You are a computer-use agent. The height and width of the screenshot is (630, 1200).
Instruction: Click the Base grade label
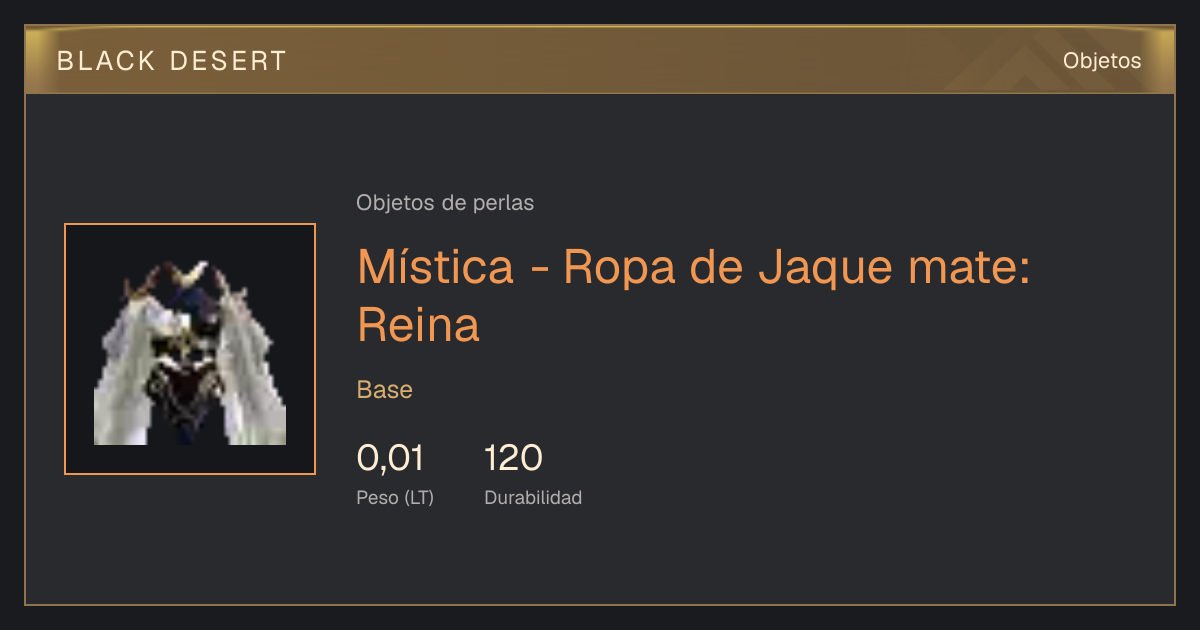coord(385,390)
